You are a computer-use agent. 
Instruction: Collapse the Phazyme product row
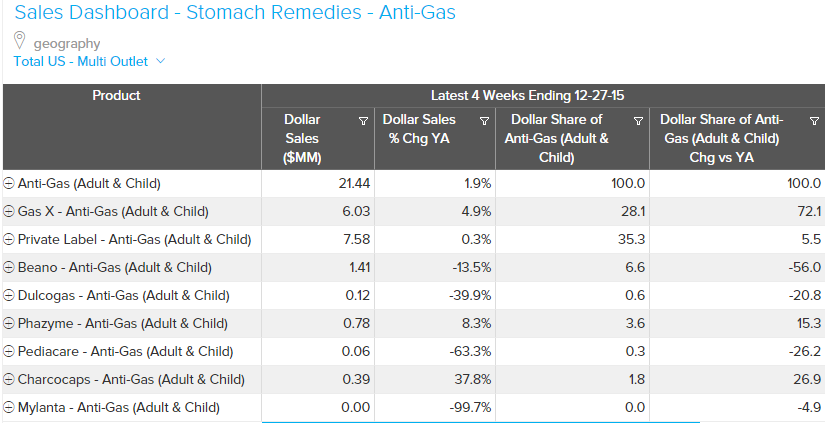pyautogui.click(x=9, y=324)
